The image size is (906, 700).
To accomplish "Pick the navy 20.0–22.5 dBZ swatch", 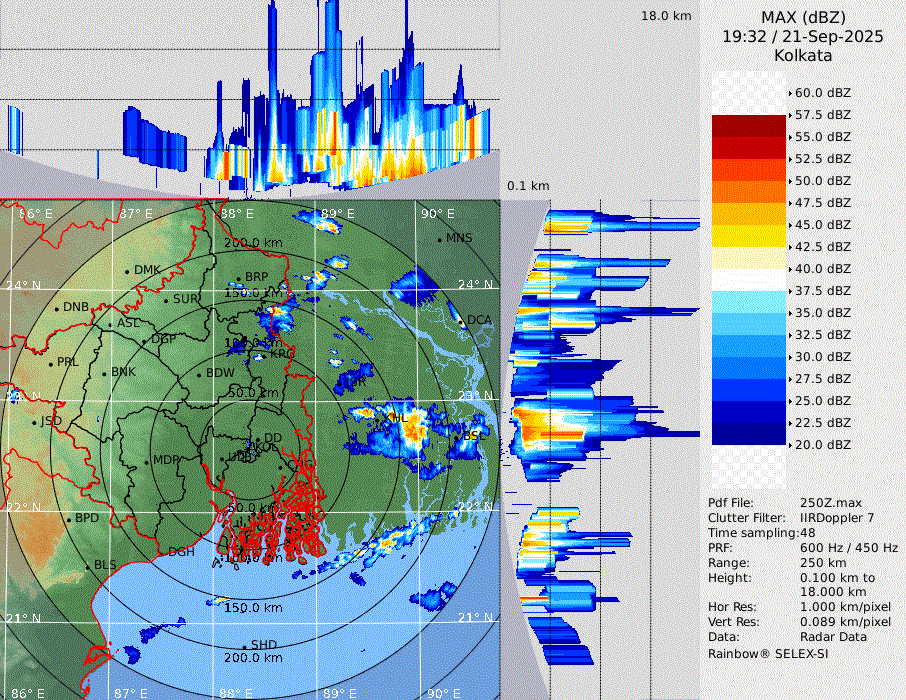I will click(749, 434).
